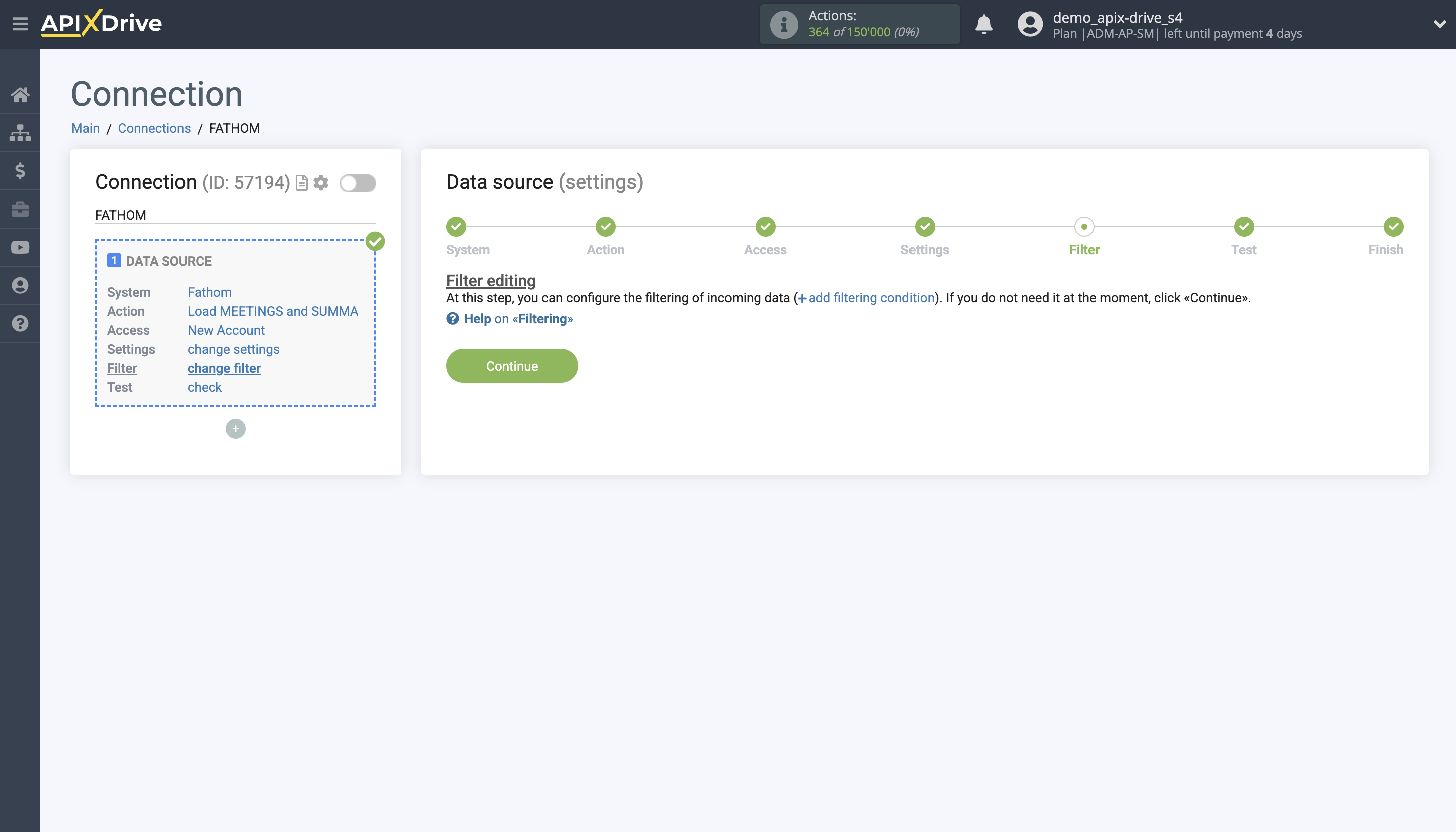Open the hamburger menu

tap(20, 24)
